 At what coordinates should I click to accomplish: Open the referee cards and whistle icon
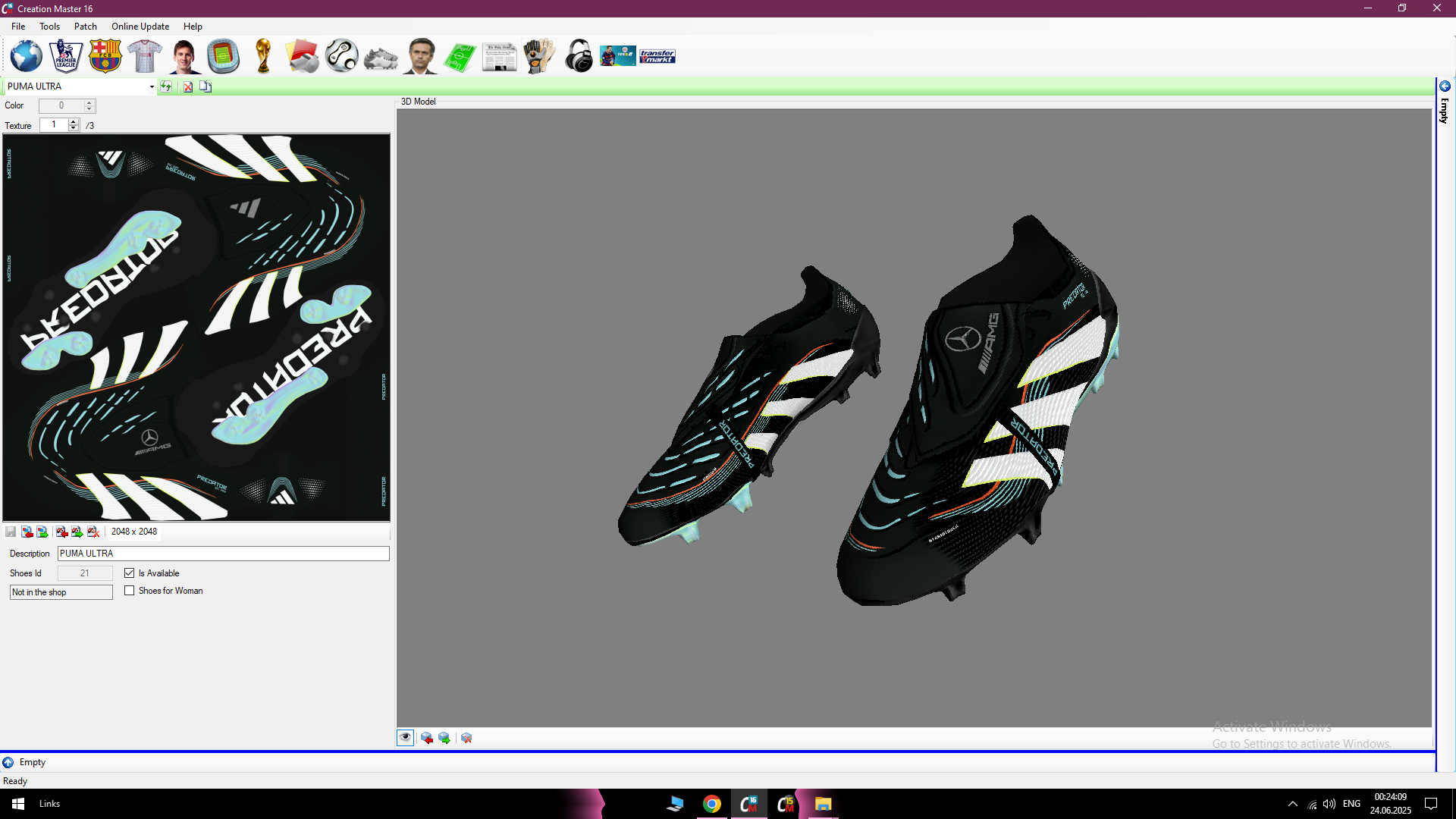pyautogui.click(x=303, y=56)
